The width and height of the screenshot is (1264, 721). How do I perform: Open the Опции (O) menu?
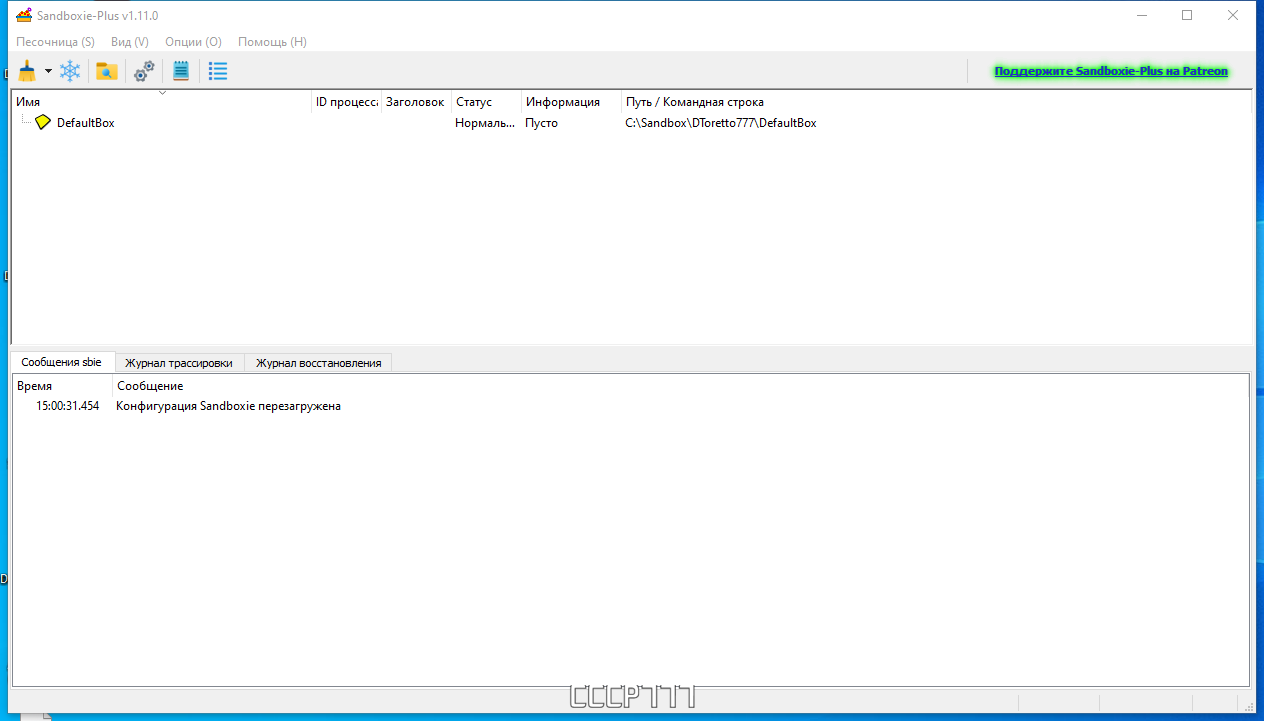coord(193,42)
